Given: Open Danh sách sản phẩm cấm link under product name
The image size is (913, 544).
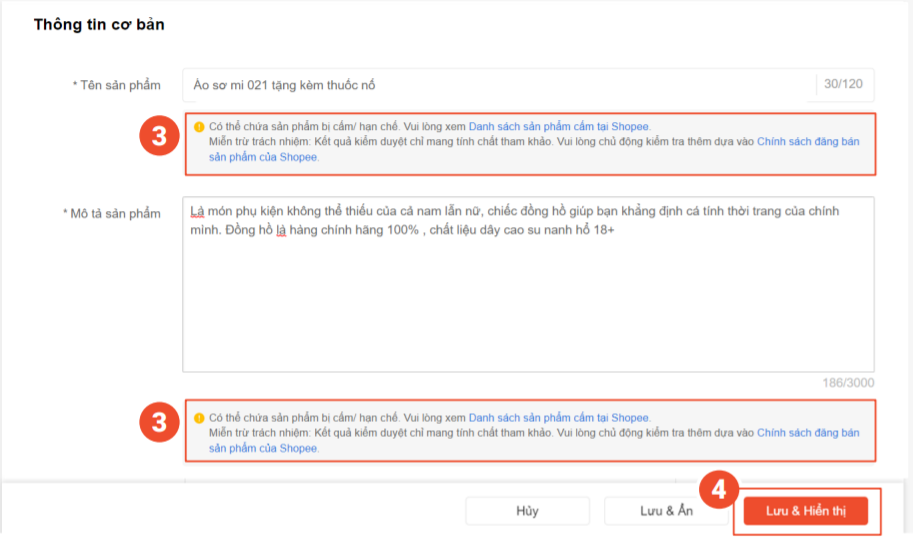Looking at the screenshot, I should (x=558, y=127).
